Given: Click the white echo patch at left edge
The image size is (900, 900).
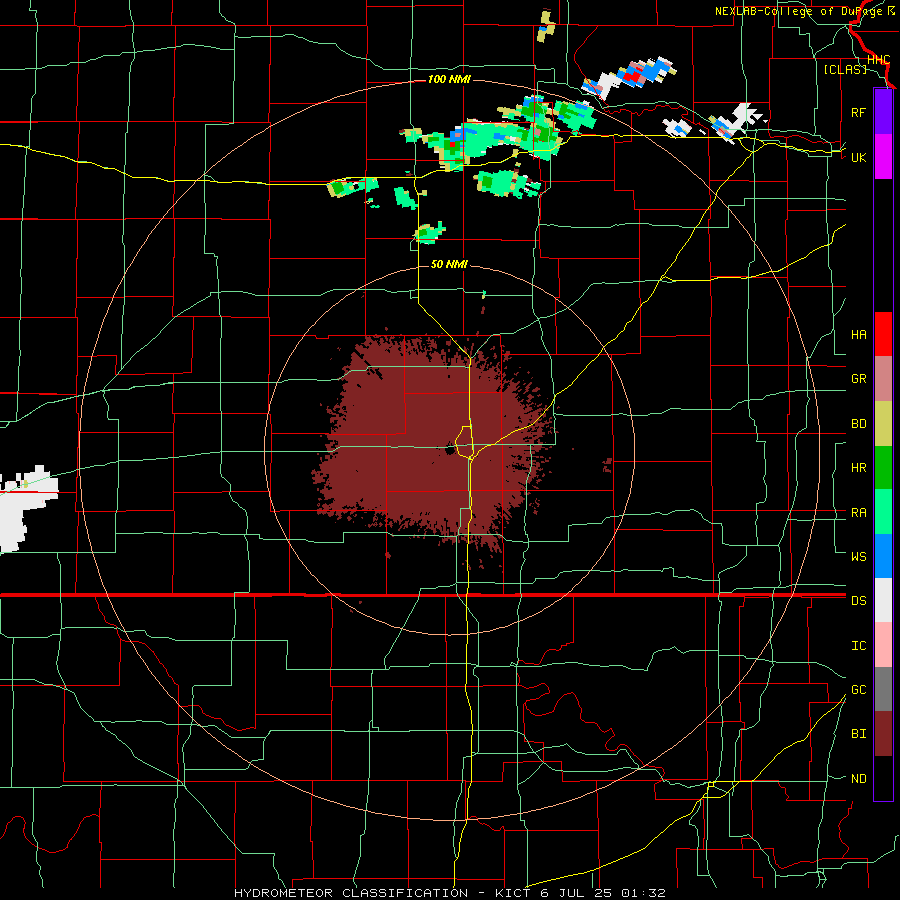Looking at the screenshot, I should (25, 508).
